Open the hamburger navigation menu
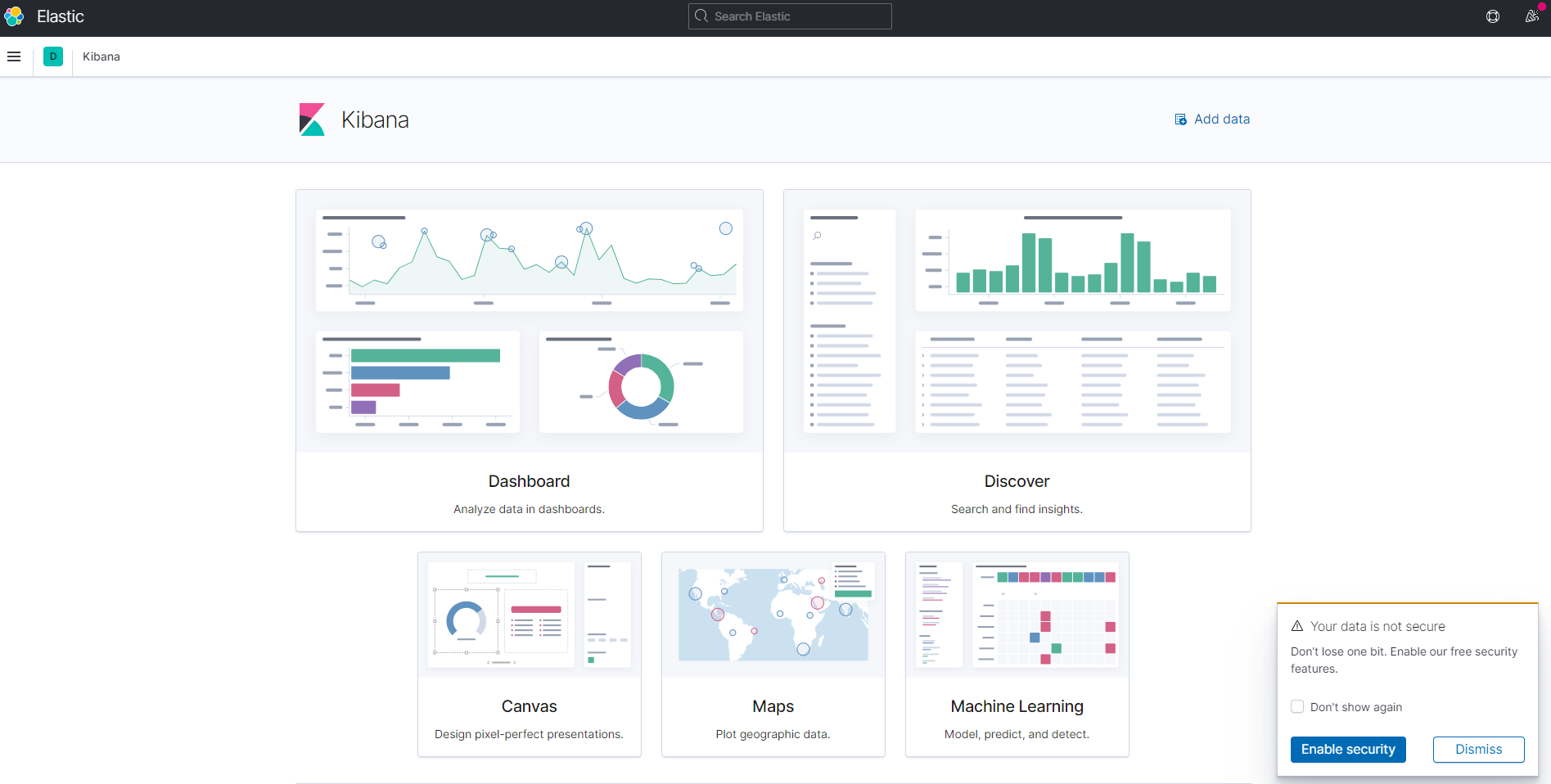 (x=14, y=56)
